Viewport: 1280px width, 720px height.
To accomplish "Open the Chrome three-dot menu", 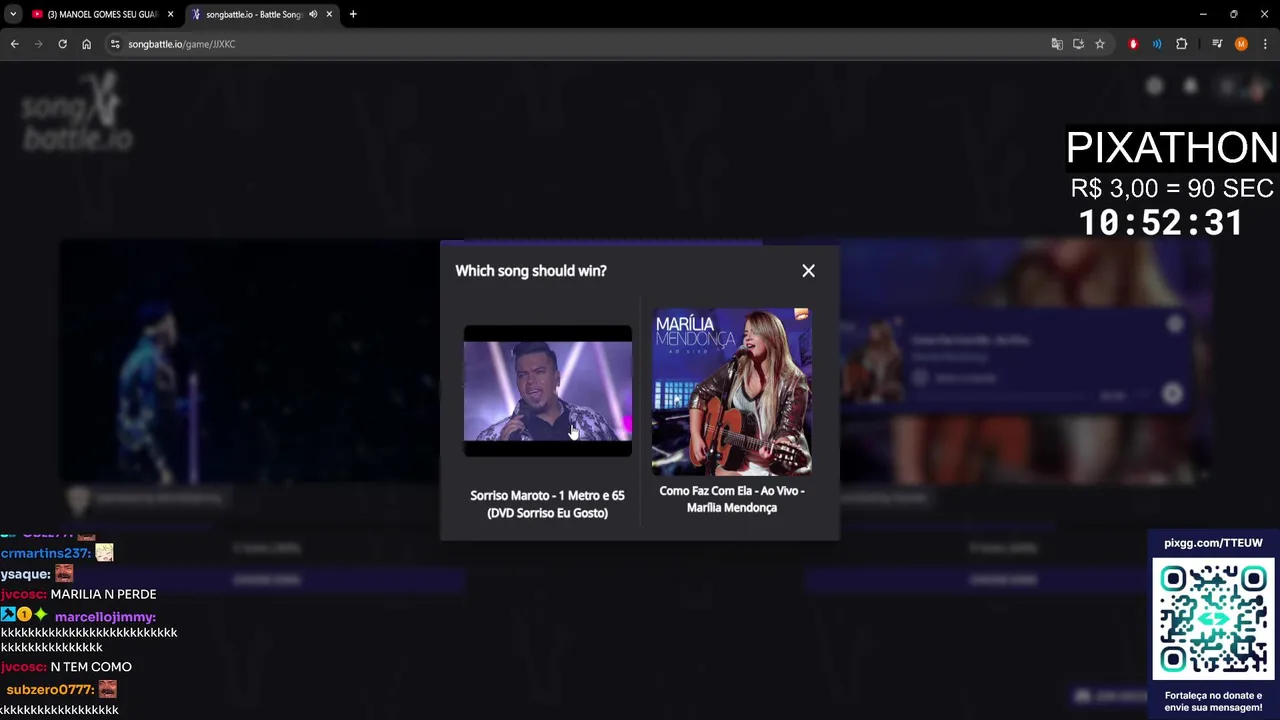I will 1265,44.
